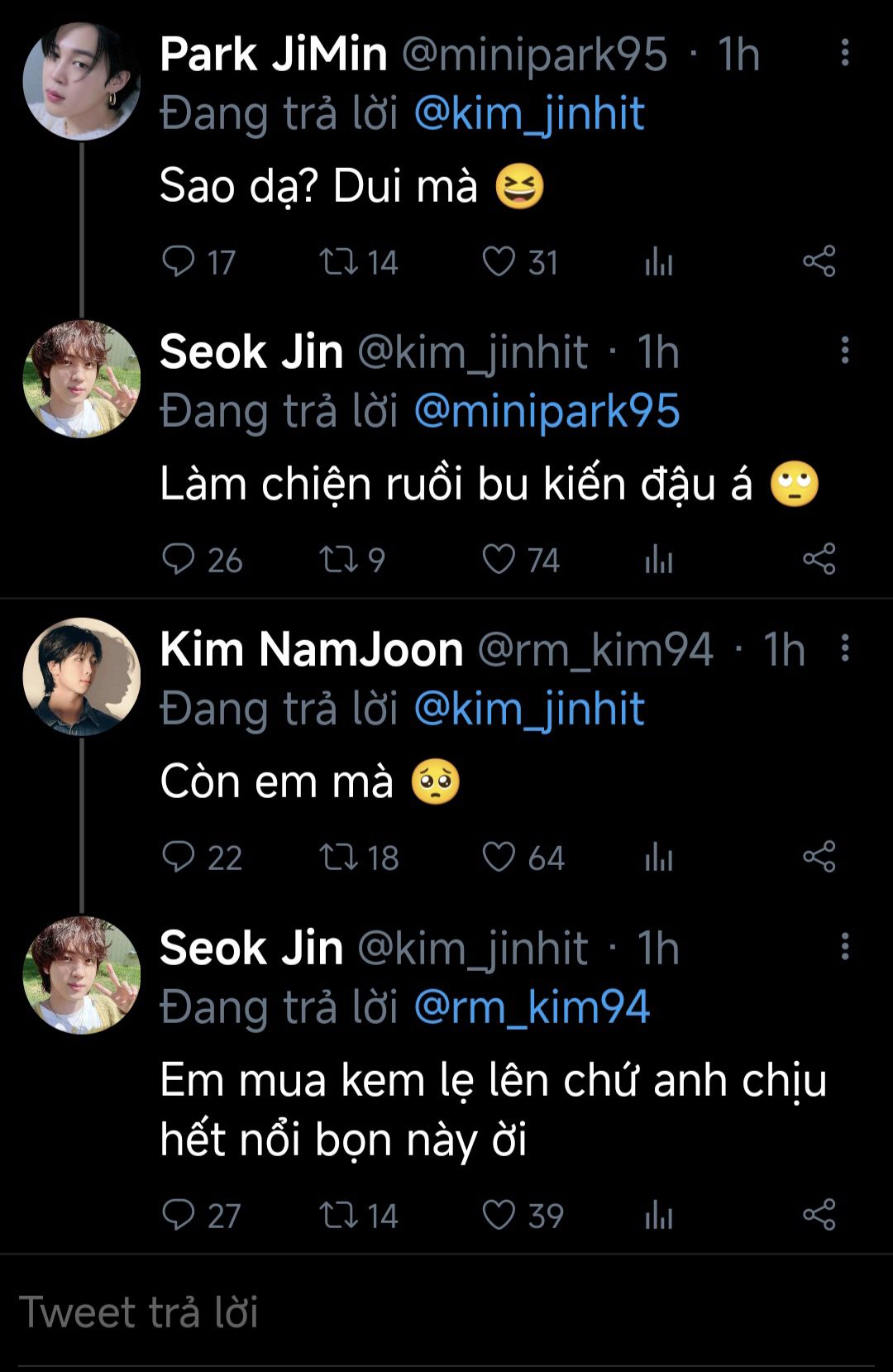Image resolution: width=893 pixels, height=1372 pixels.
Task: Reply to Kim NamJoon's tweet
Action: [178, 857]
